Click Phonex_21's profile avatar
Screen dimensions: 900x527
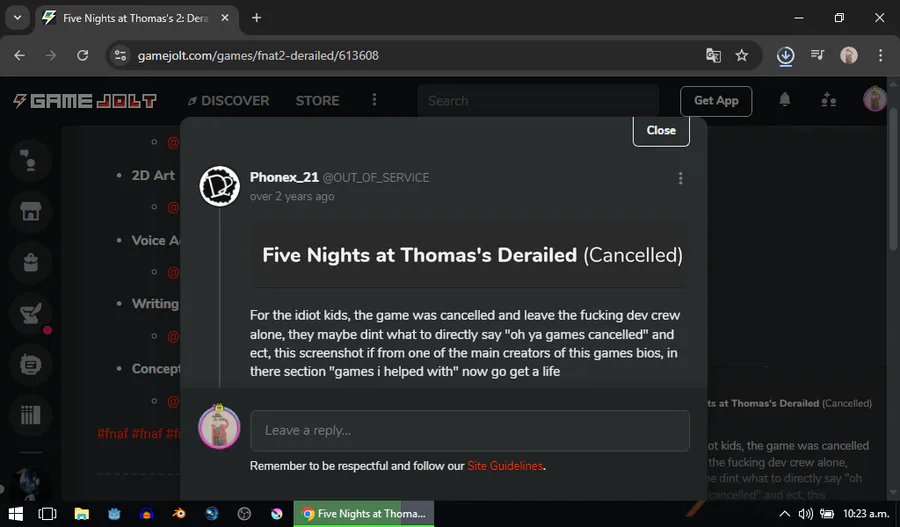point(219,186)
